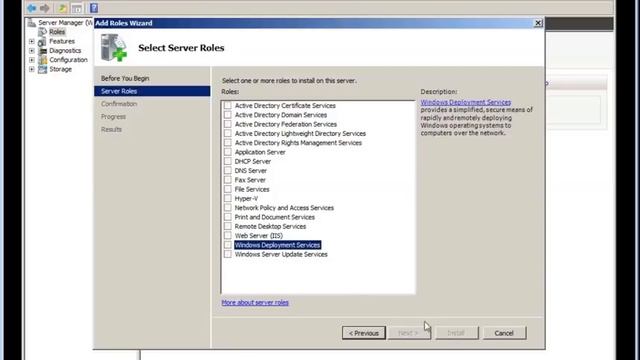
Task: Select the Progress wizard step
Action: point(113,117)
